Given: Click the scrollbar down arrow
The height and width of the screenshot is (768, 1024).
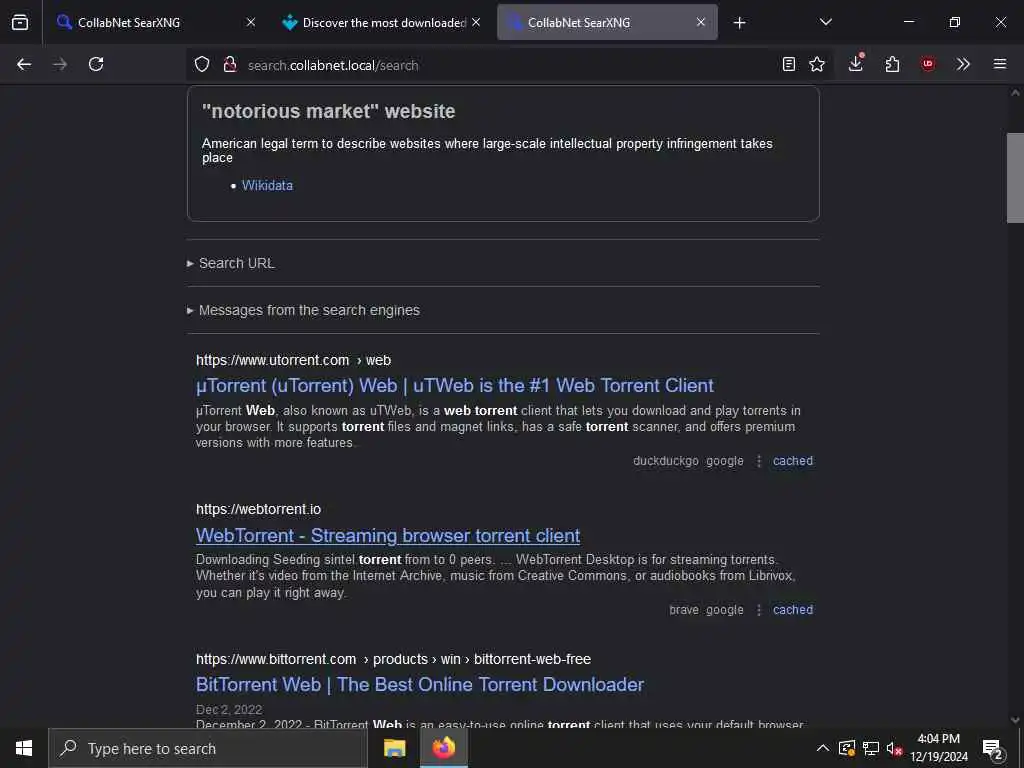Looking at the screenshot, I should pos(1015,720).
